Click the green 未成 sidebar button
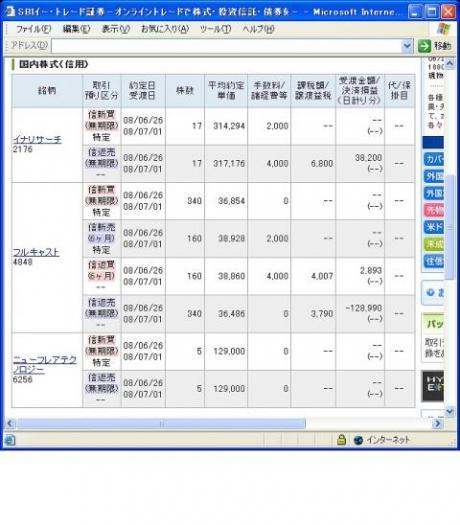 coord(434,244)
